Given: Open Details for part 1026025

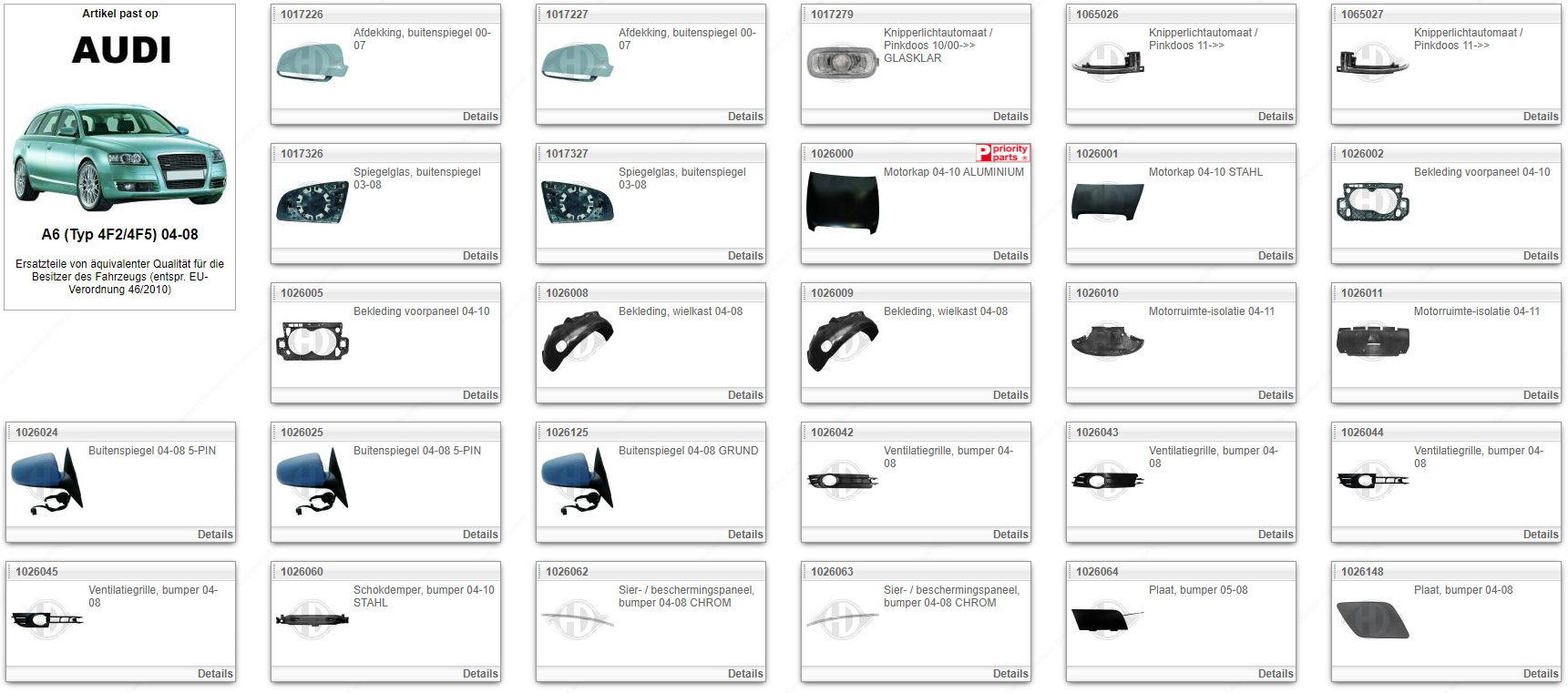Looking at the screenshot, I should (480, 535).
